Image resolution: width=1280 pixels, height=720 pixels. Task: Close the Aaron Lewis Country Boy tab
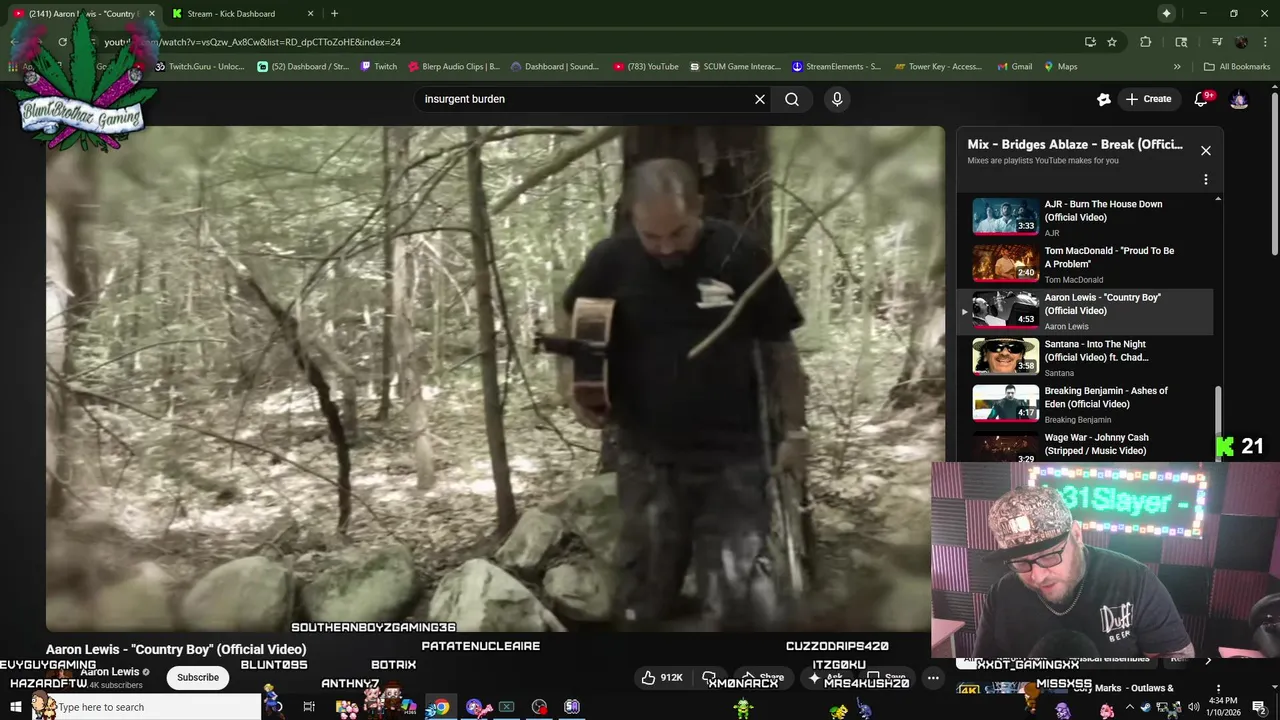point(152,14)
